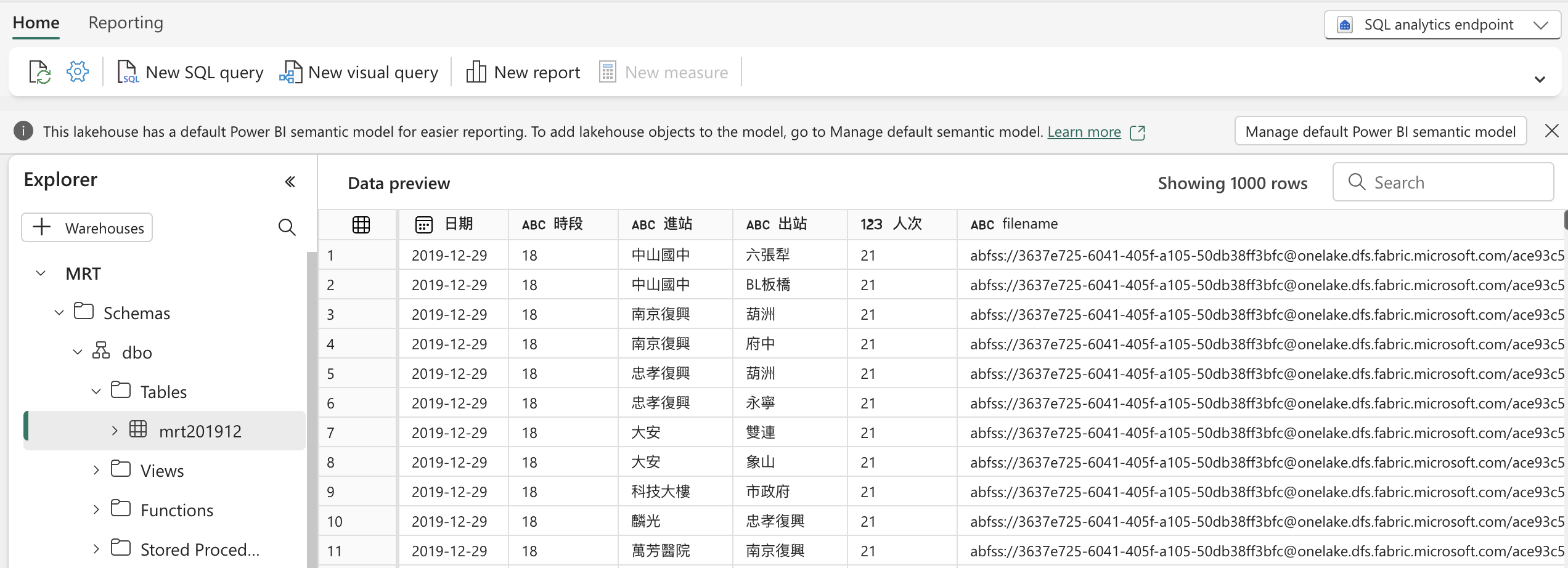
Task: Collapse the Tables folder chevron
Action: (x=96, y=391)
